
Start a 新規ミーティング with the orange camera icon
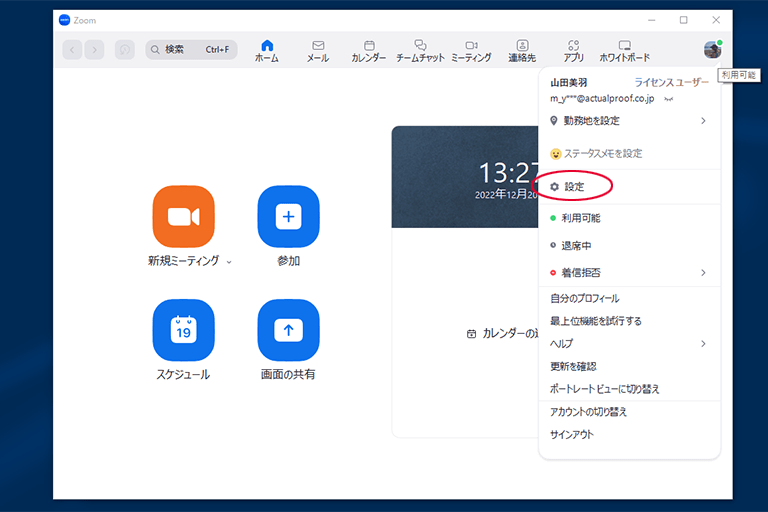pyautogui.click(x=184, y=216)
